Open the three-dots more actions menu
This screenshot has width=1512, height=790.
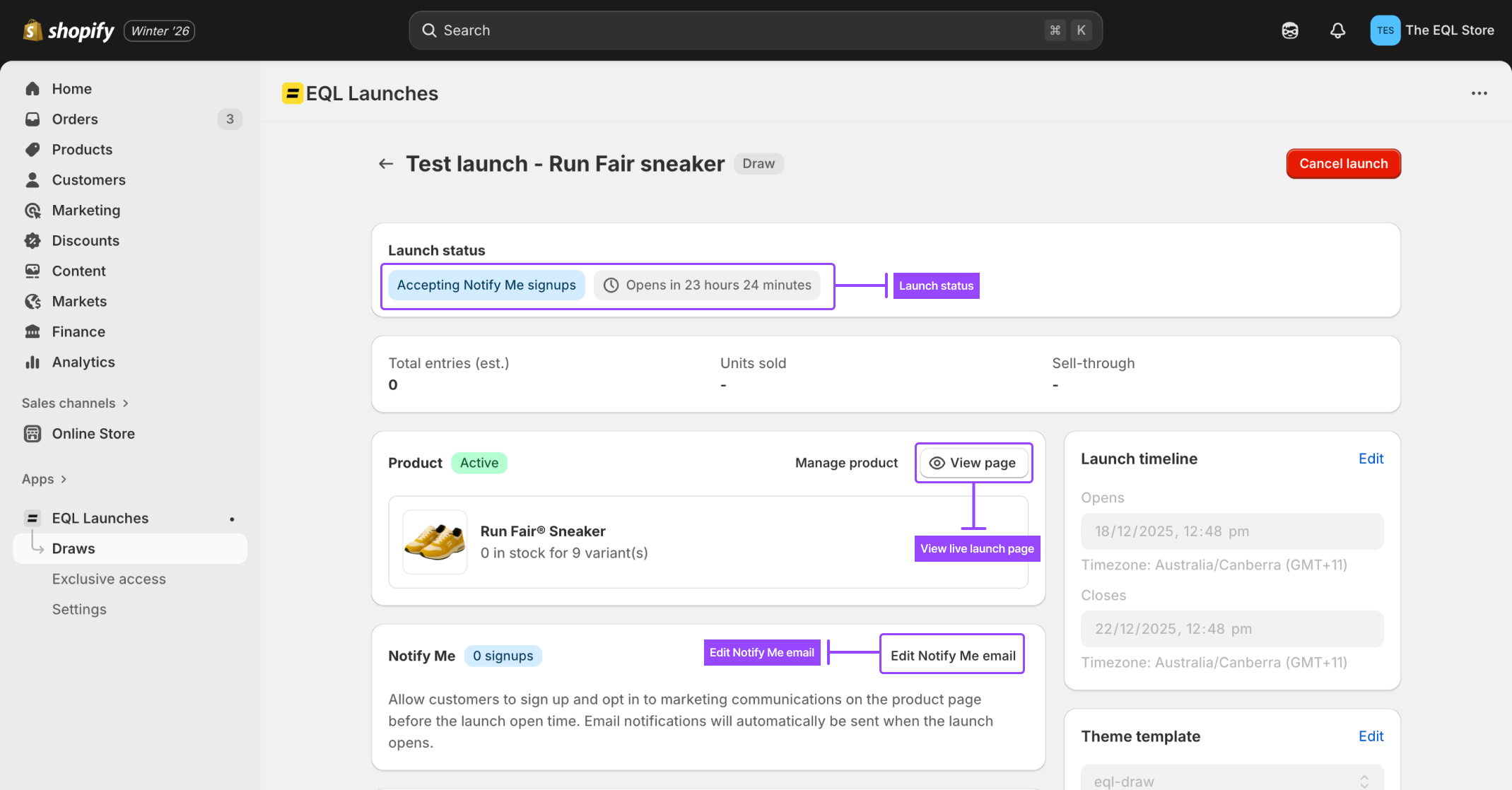(1479, 93)
